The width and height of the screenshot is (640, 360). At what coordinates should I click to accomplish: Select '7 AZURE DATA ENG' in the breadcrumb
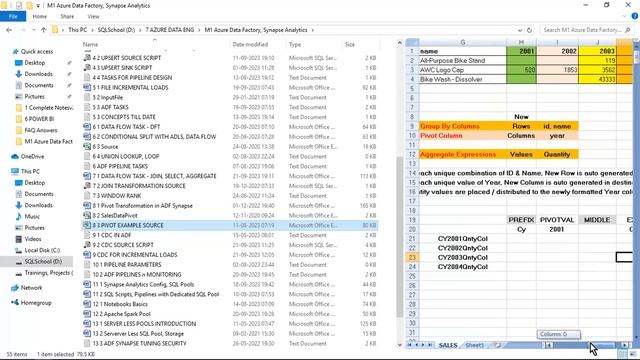170,30
